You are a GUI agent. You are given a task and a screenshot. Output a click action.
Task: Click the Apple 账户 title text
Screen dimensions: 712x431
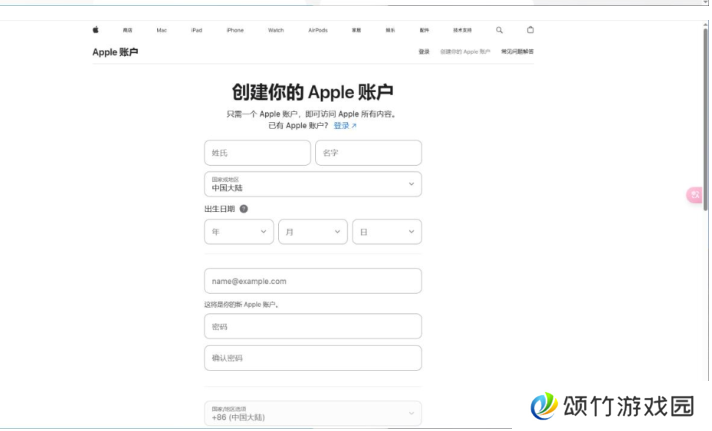pos(115,52)
